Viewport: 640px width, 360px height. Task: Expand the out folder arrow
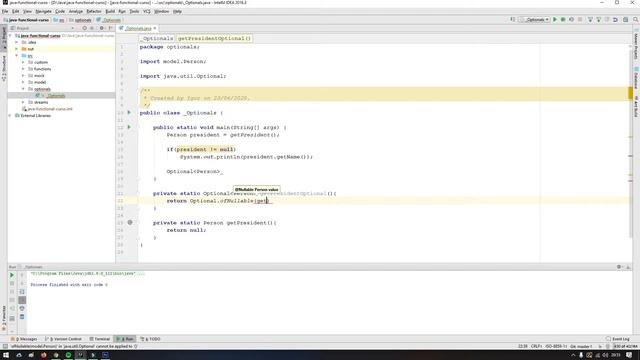17,49
